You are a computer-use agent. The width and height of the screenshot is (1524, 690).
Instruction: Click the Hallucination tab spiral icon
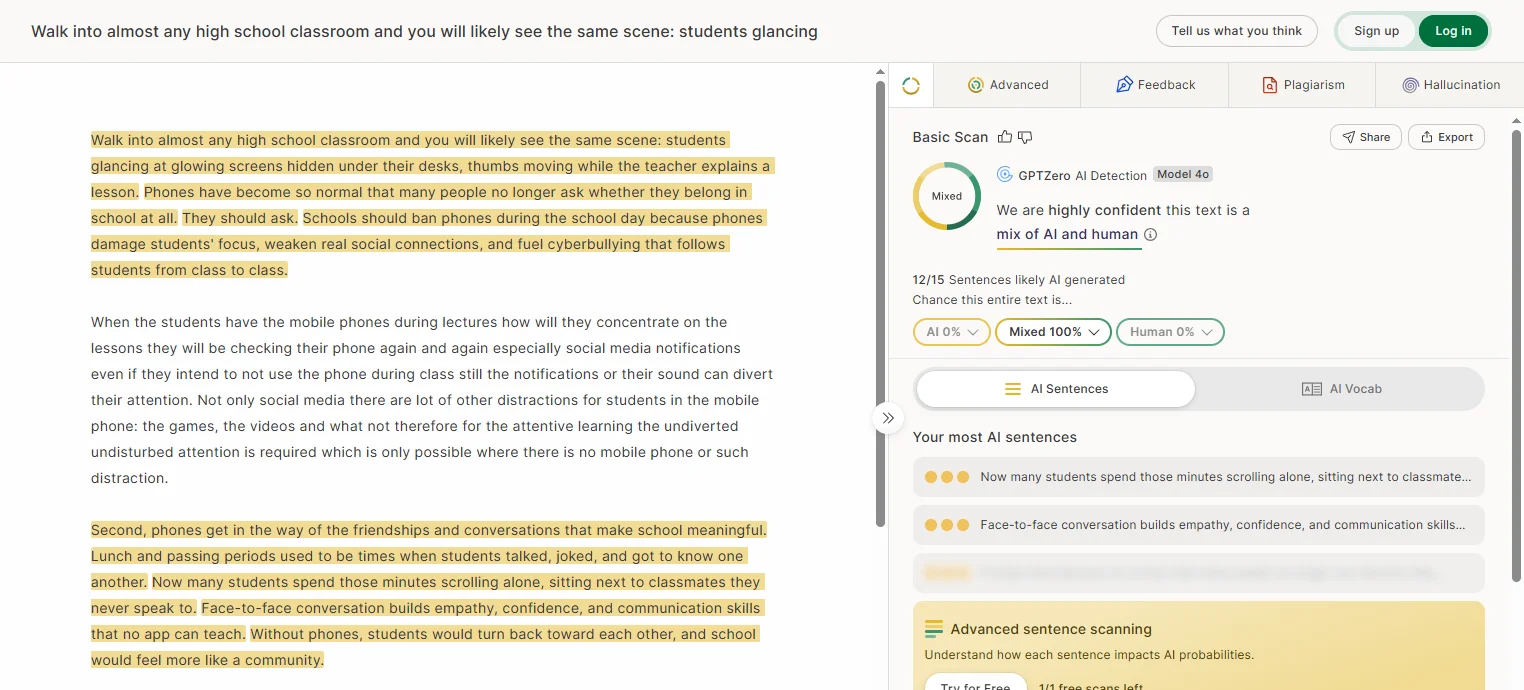pos(1410,85)
